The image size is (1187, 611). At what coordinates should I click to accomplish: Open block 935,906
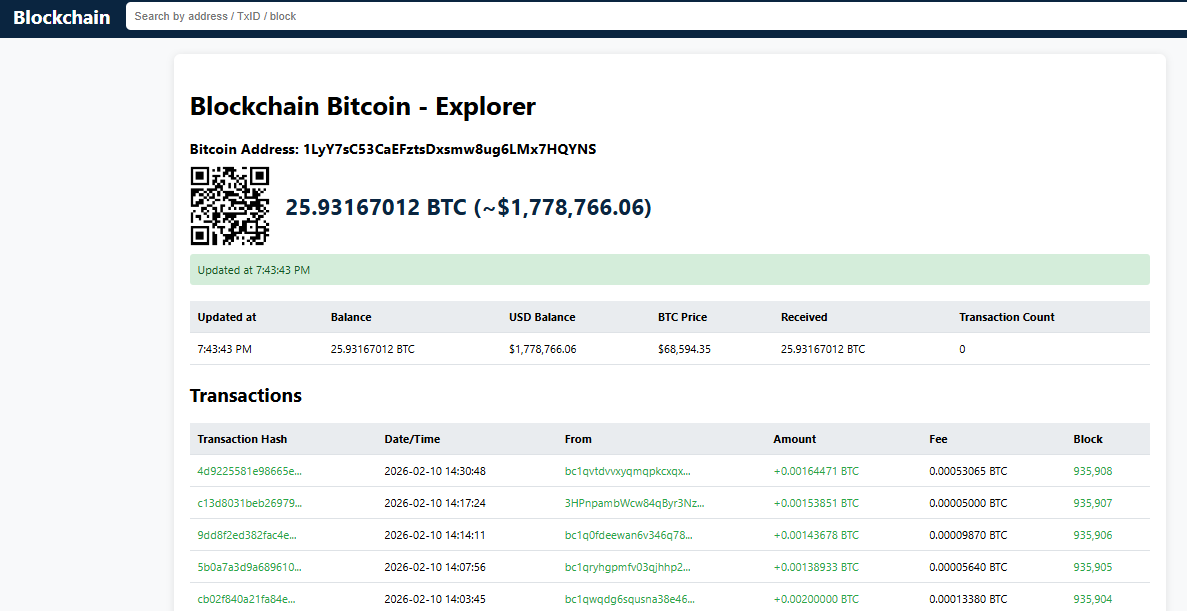1092,535
